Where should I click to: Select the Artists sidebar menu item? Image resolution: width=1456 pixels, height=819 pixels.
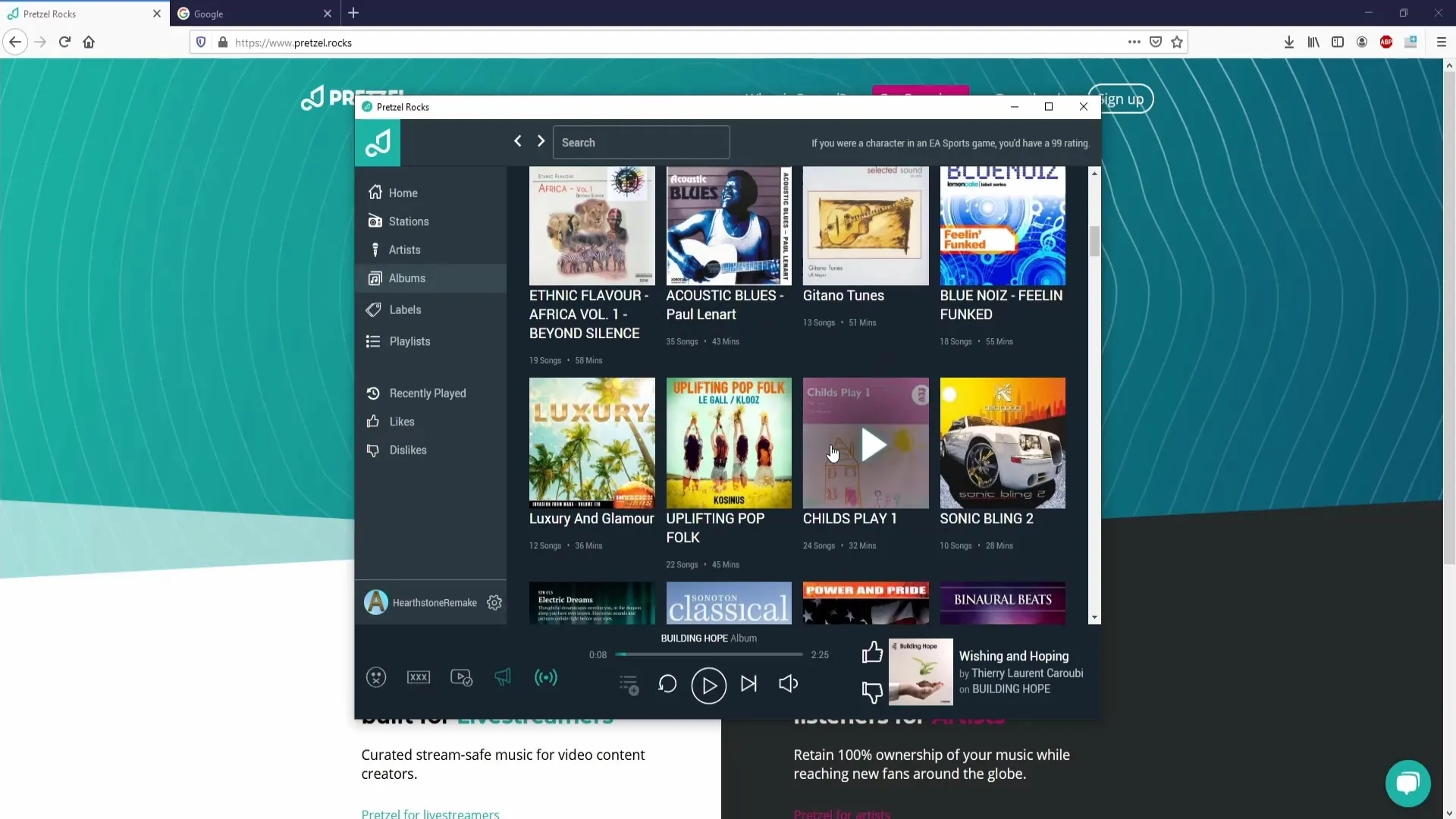click(x=404, y=249)
